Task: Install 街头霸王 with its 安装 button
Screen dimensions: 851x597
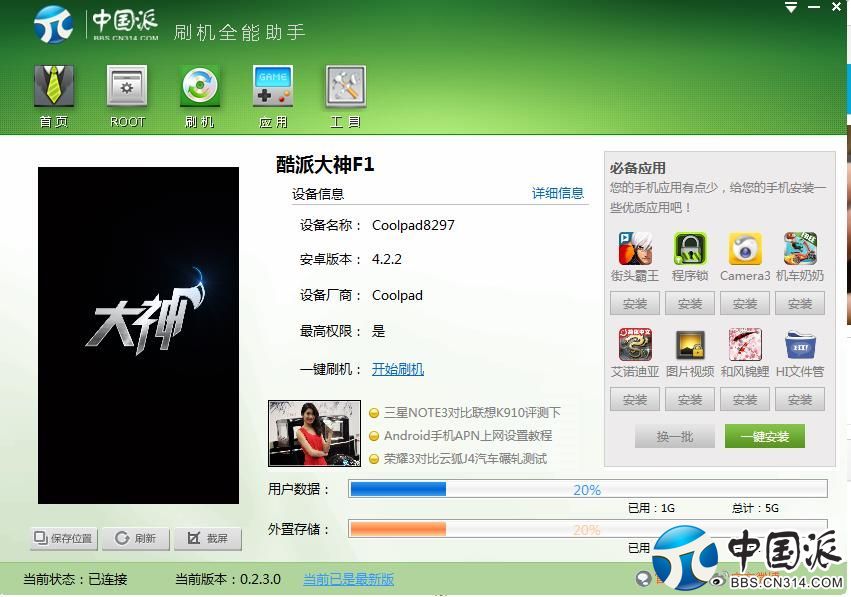Action: [635, 303]
